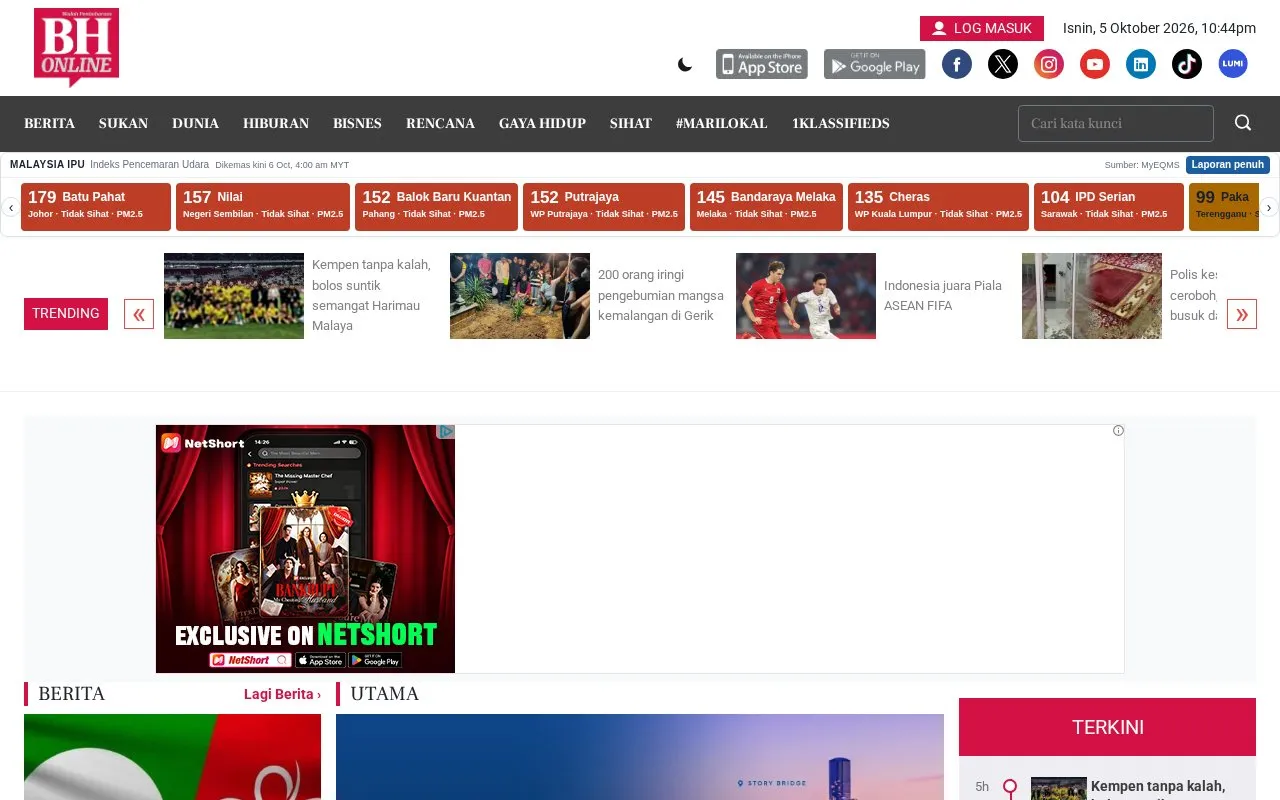This screenshot has width=1280, height=800.
Task: Open the TERKINI section header
Action: pos(1107,727)
